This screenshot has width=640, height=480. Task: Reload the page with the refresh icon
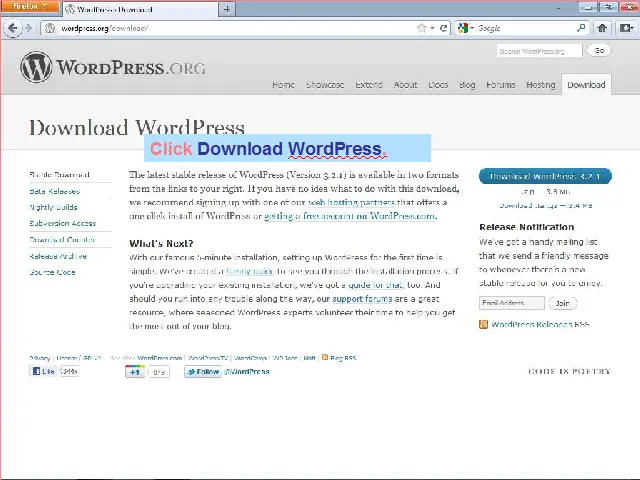click(444, 28)
